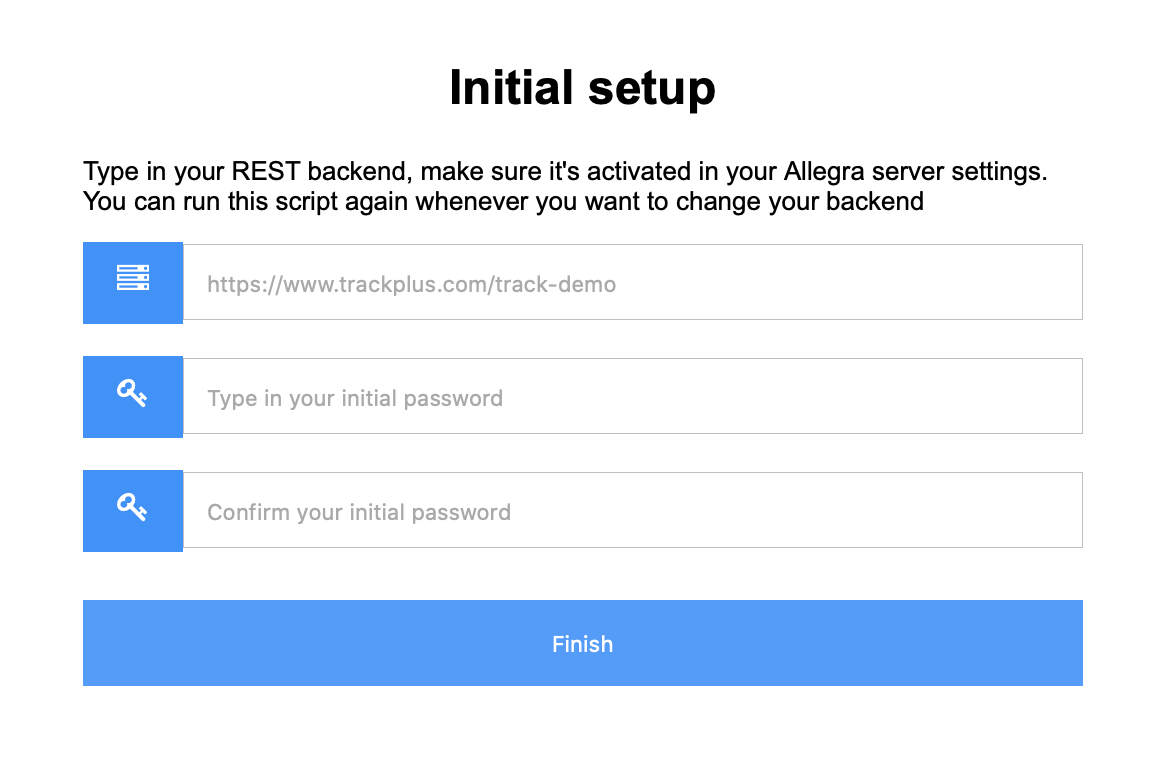Focus the REST backend URL input field
This screenshot has width=1164, height=782.
(632, 283)
